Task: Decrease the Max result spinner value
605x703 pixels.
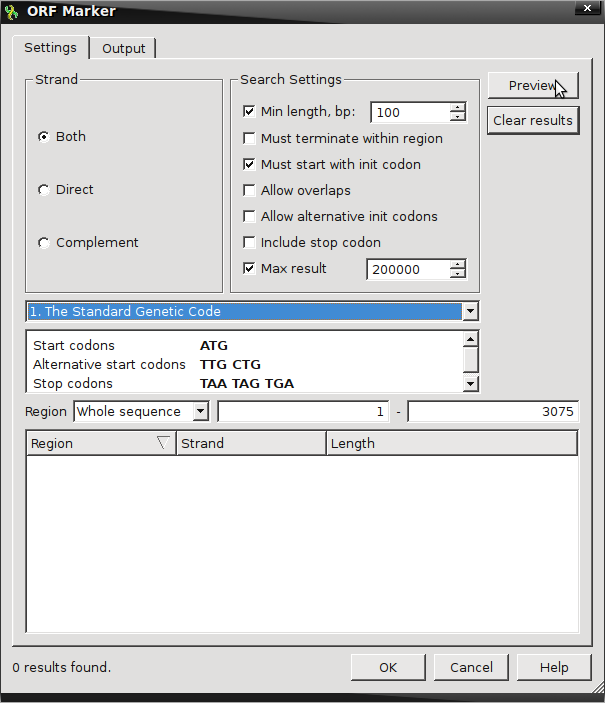Action: [x=458, y=274]
